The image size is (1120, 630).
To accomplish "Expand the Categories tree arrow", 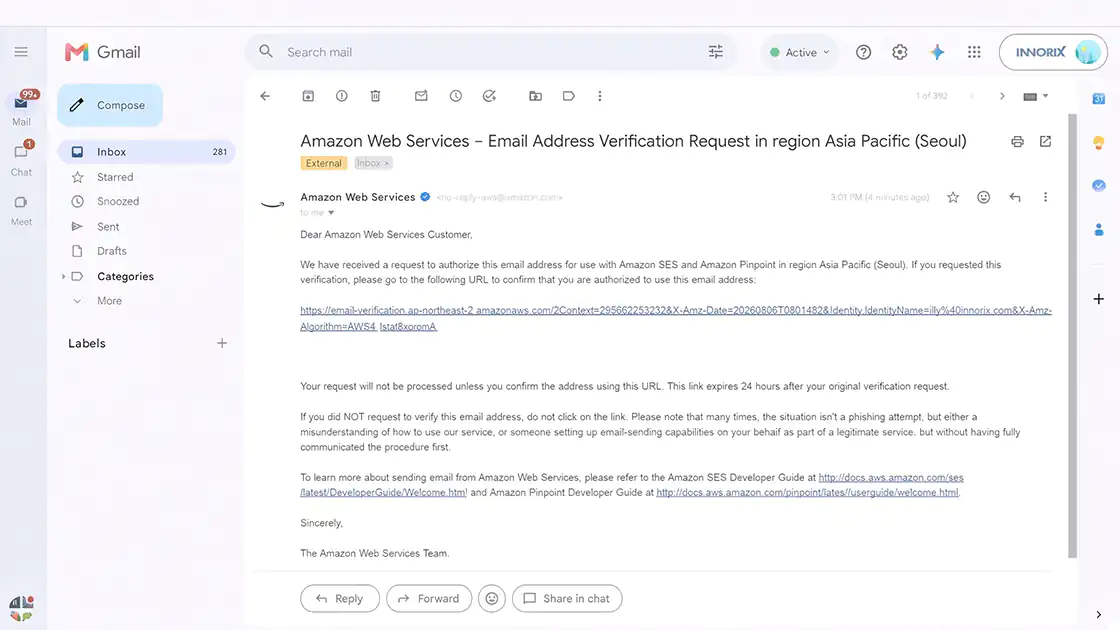I will click(x=63, y=276).
